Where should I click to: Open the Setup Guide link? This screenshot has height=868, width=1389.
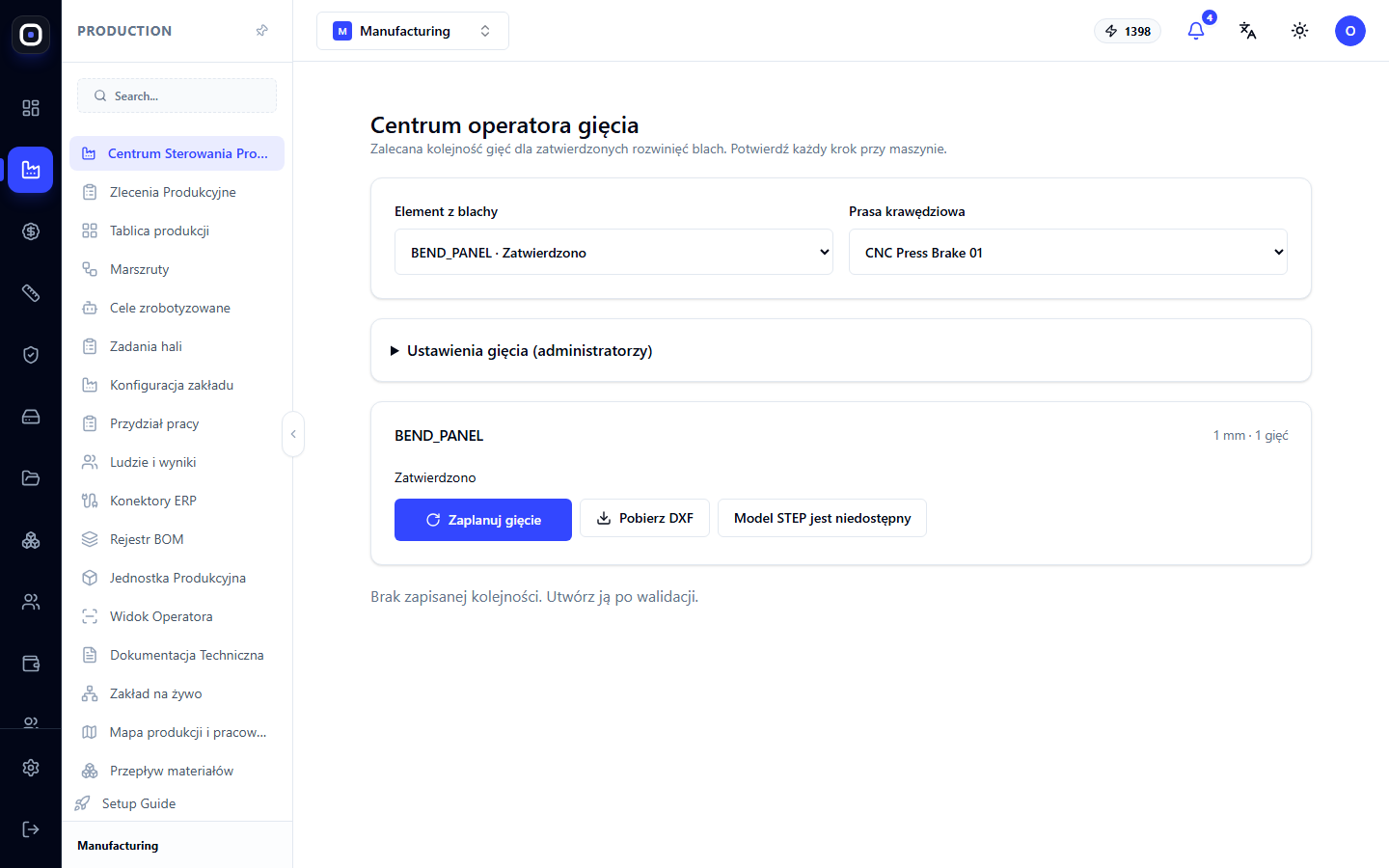pyautogui.click(x=138, y=803)
